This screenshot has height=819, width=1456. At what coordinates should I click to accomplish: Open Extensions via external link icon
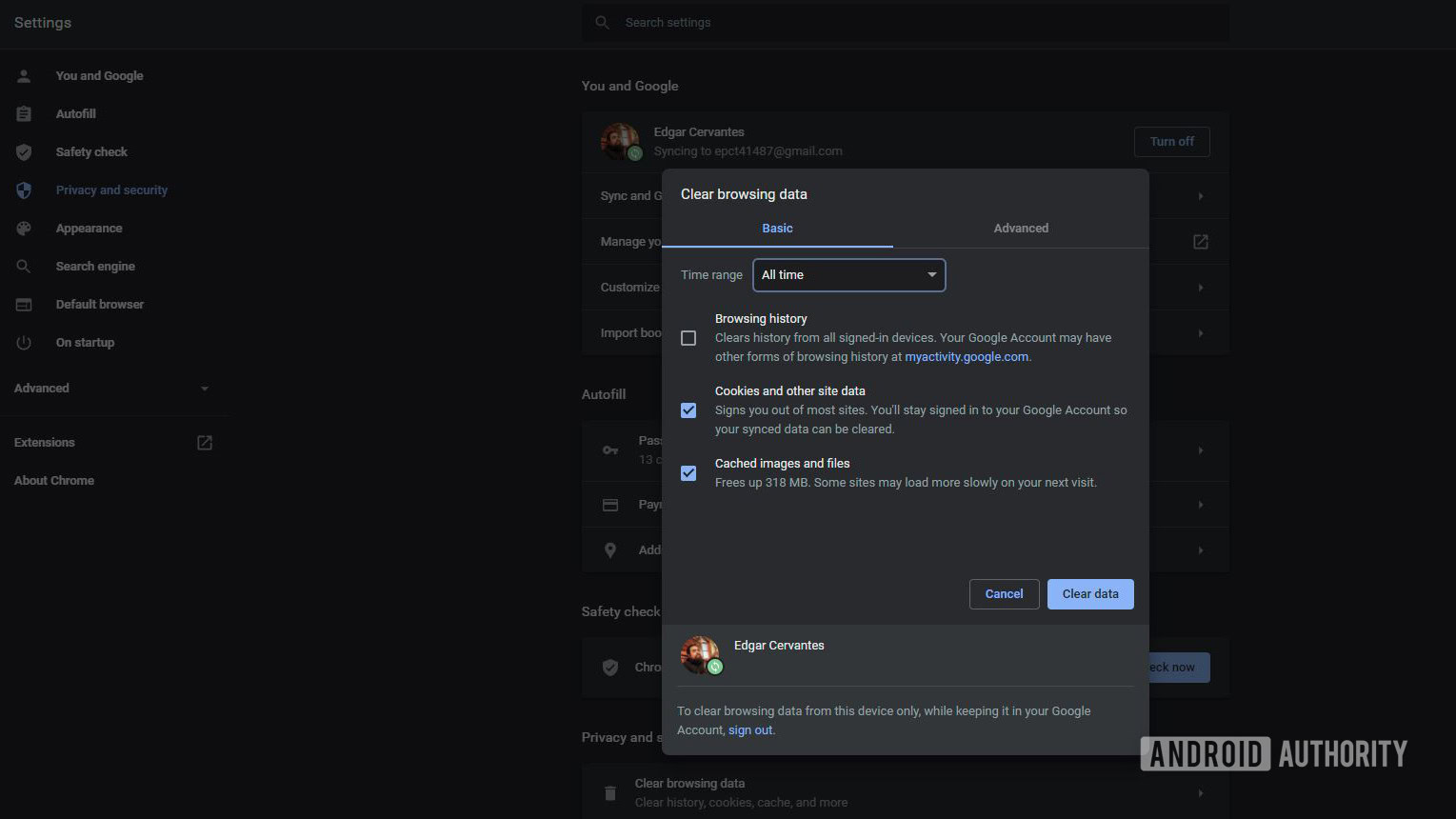(205, 443)
